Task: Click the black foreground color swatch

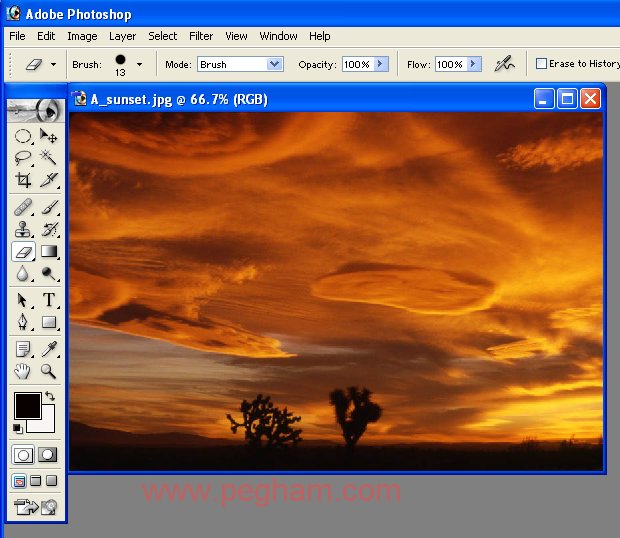Action: pos(26,405)
